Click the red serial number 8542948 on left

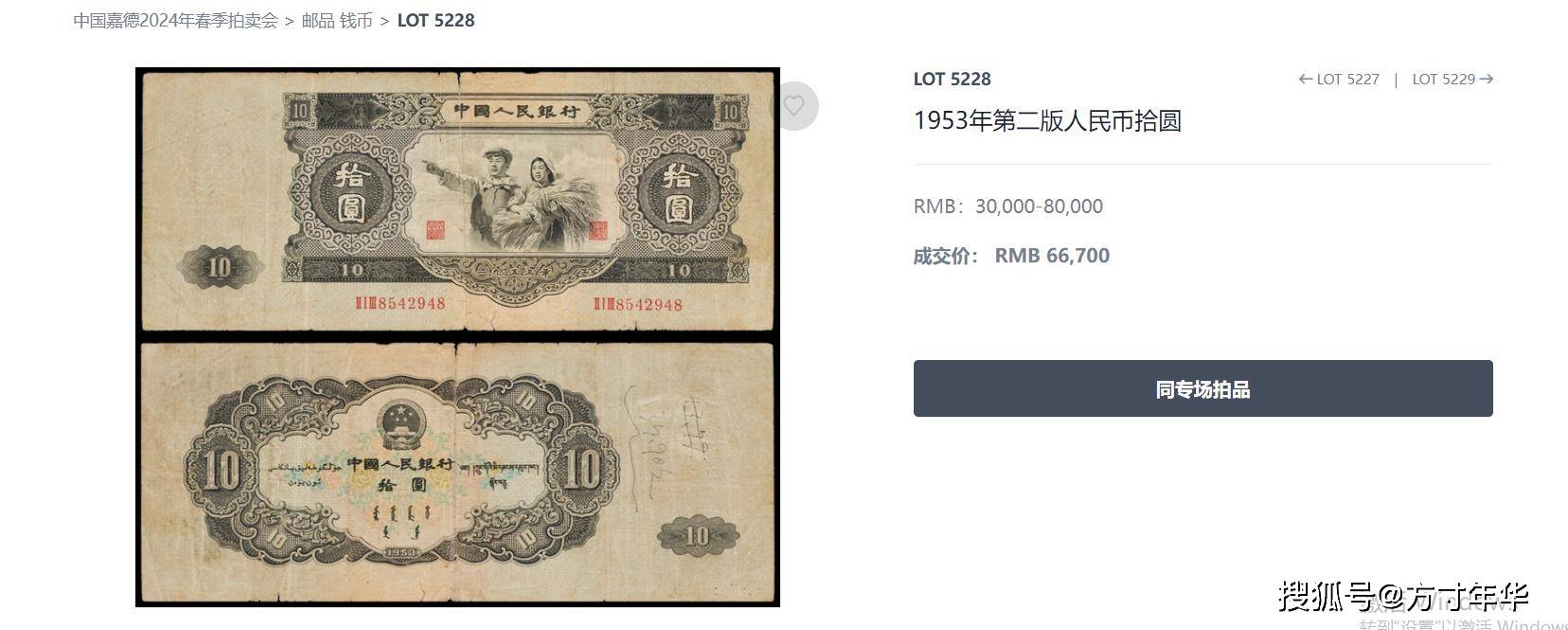click(399, 304)
